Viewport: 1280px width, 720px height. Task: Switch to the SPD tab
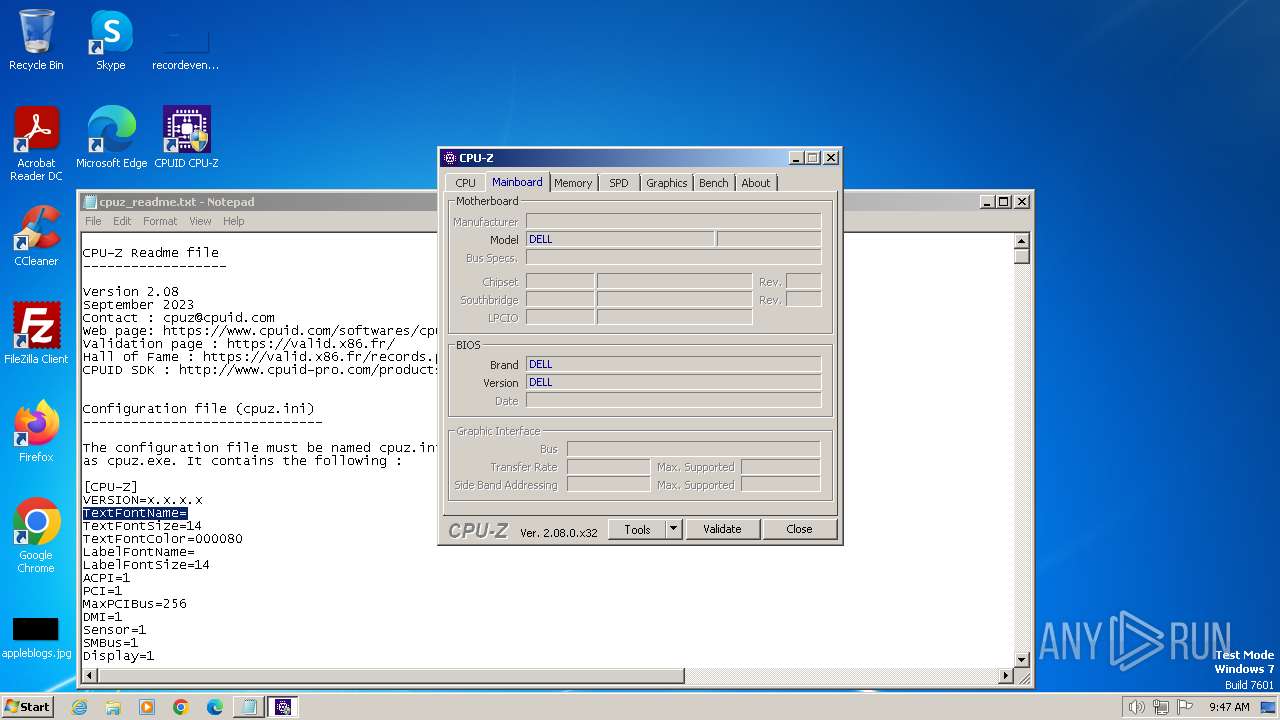click(x=619, y=183)
